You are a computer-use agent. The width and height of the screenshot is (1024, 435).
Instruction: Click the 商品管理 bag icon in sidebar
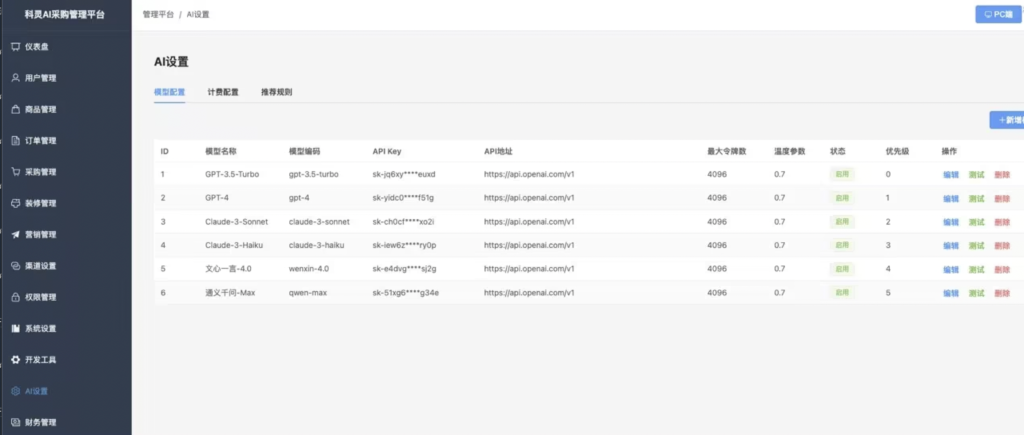point(15,109)
